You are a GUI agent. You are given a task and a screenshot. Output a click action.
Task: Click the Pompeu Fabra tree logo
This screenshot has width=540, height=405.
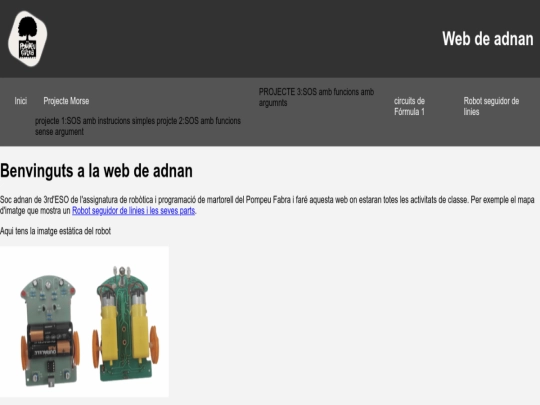(x=28, y=39)
